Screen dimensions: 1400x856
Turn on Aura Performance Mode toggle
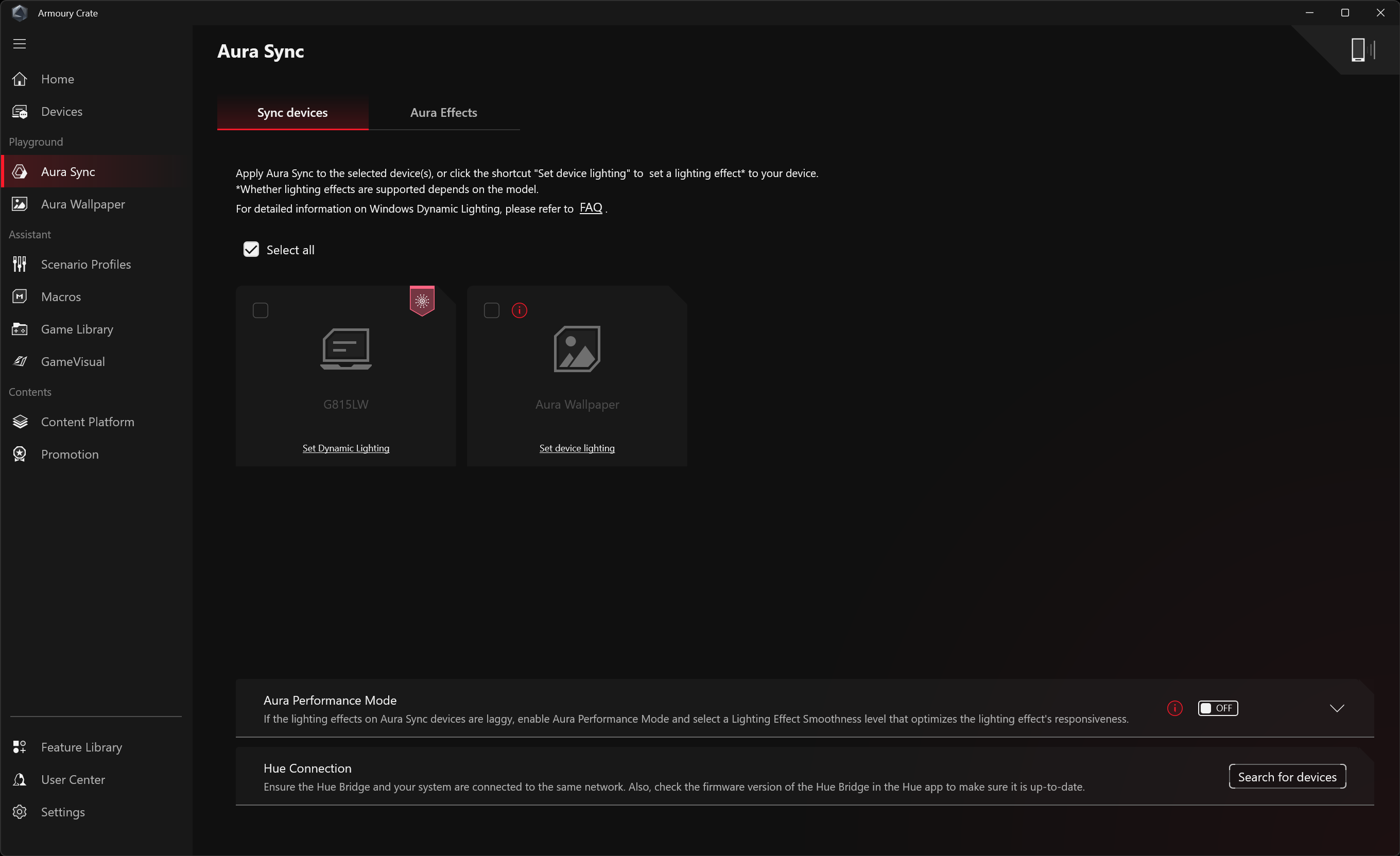[x=1218, y=708]
